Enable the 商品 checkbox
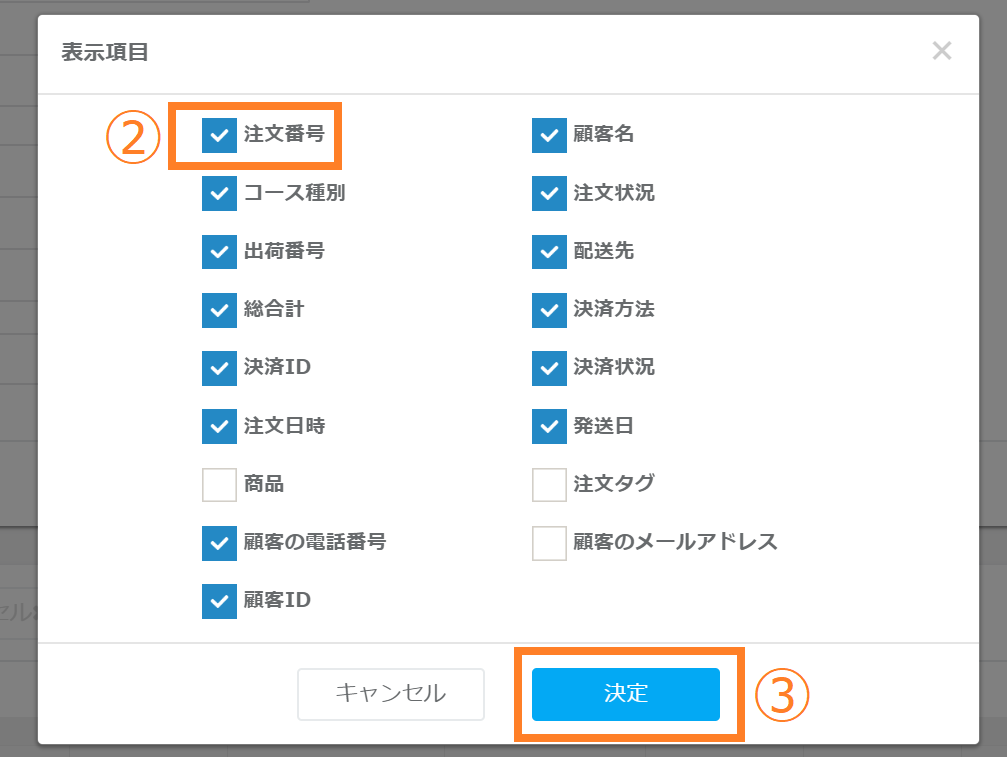 coord(219,485)
